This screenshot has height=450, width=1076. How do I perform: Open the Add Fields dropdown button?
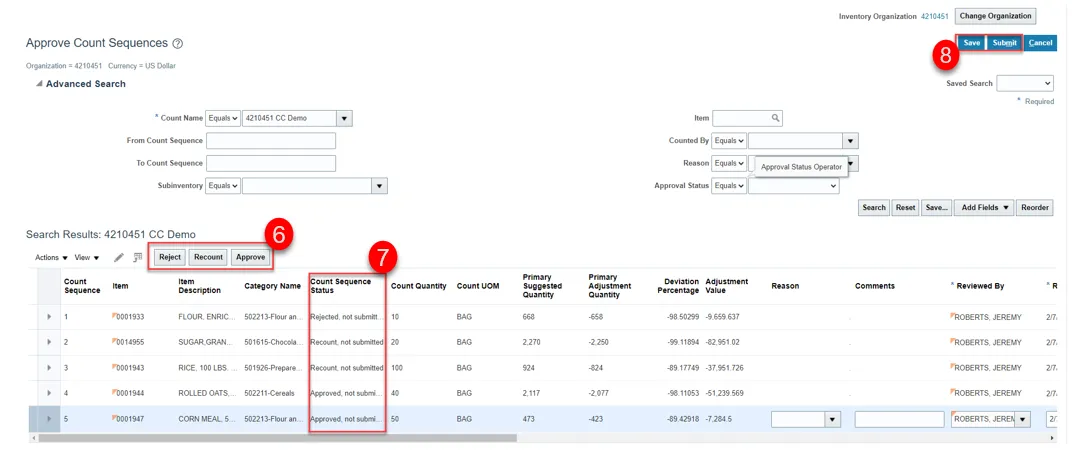click(x=983, y=208)
